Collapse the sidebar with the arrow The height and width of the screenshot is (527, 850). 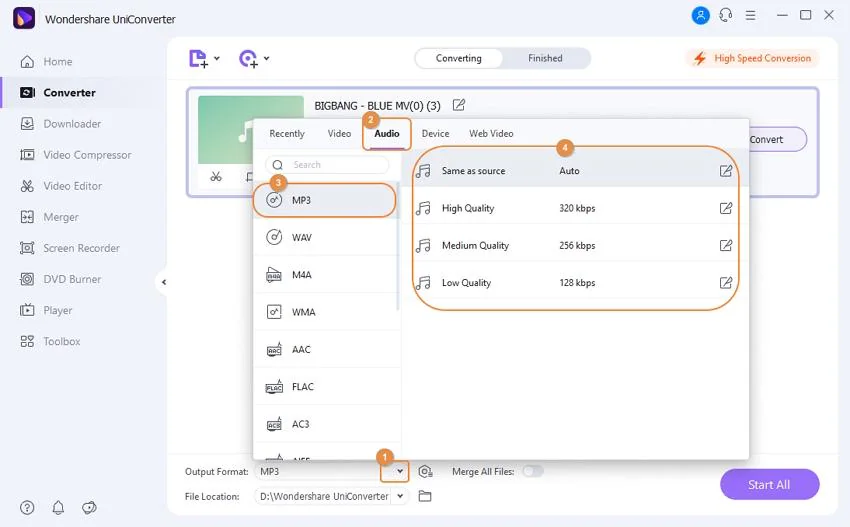(164, 282)
